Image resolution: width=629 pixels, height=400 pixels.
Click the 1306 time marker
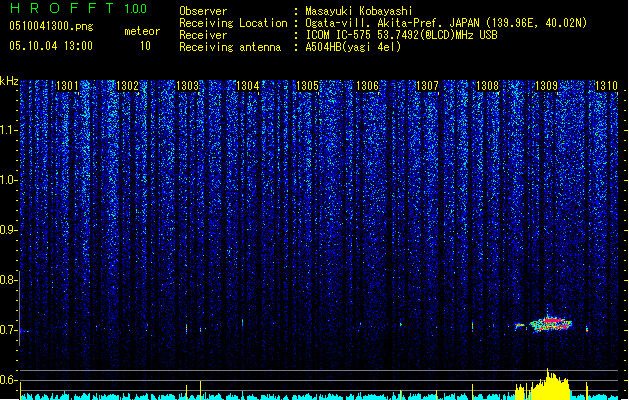pyautogui.click(x=367, y=85)
